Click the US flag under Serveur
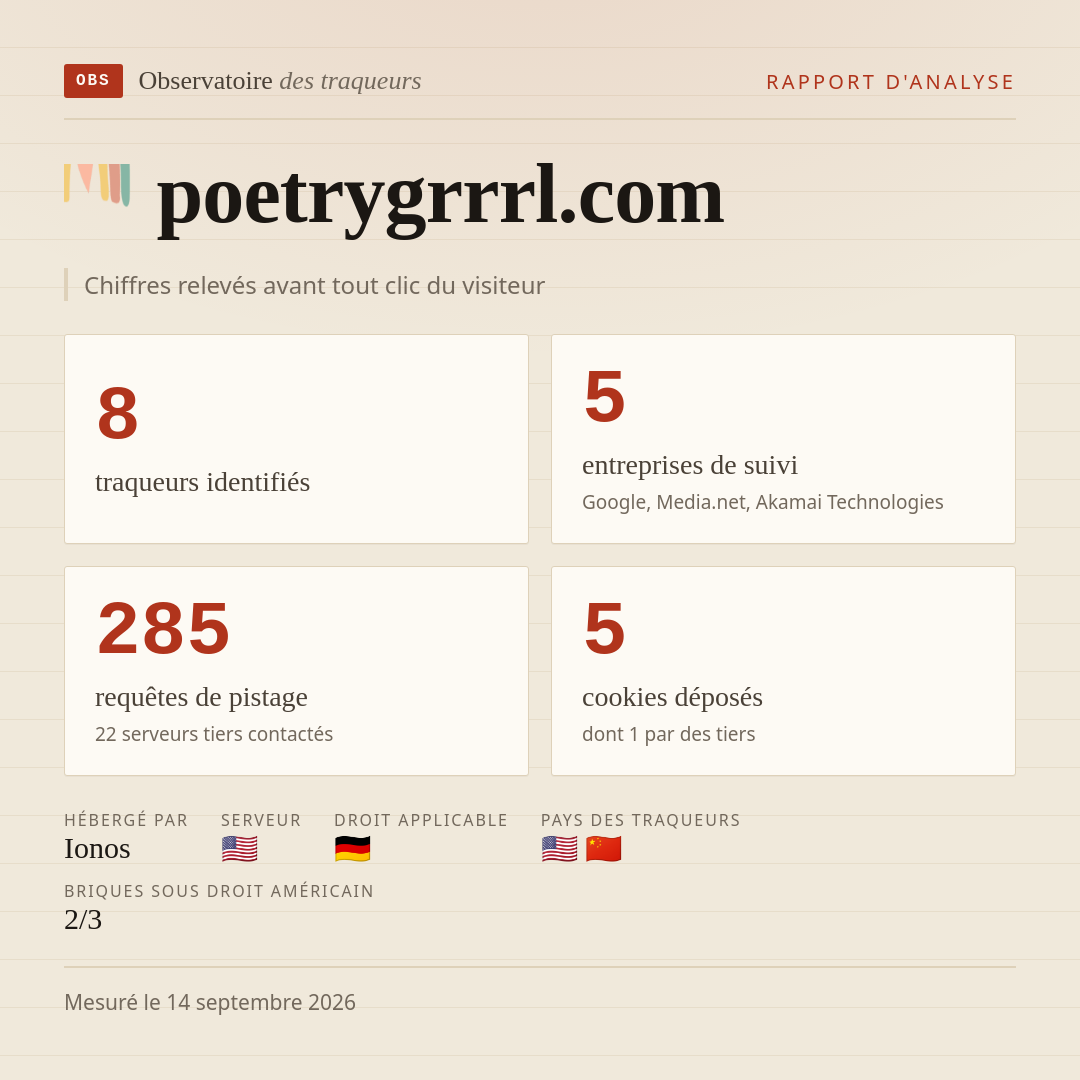 click(240, 849)
